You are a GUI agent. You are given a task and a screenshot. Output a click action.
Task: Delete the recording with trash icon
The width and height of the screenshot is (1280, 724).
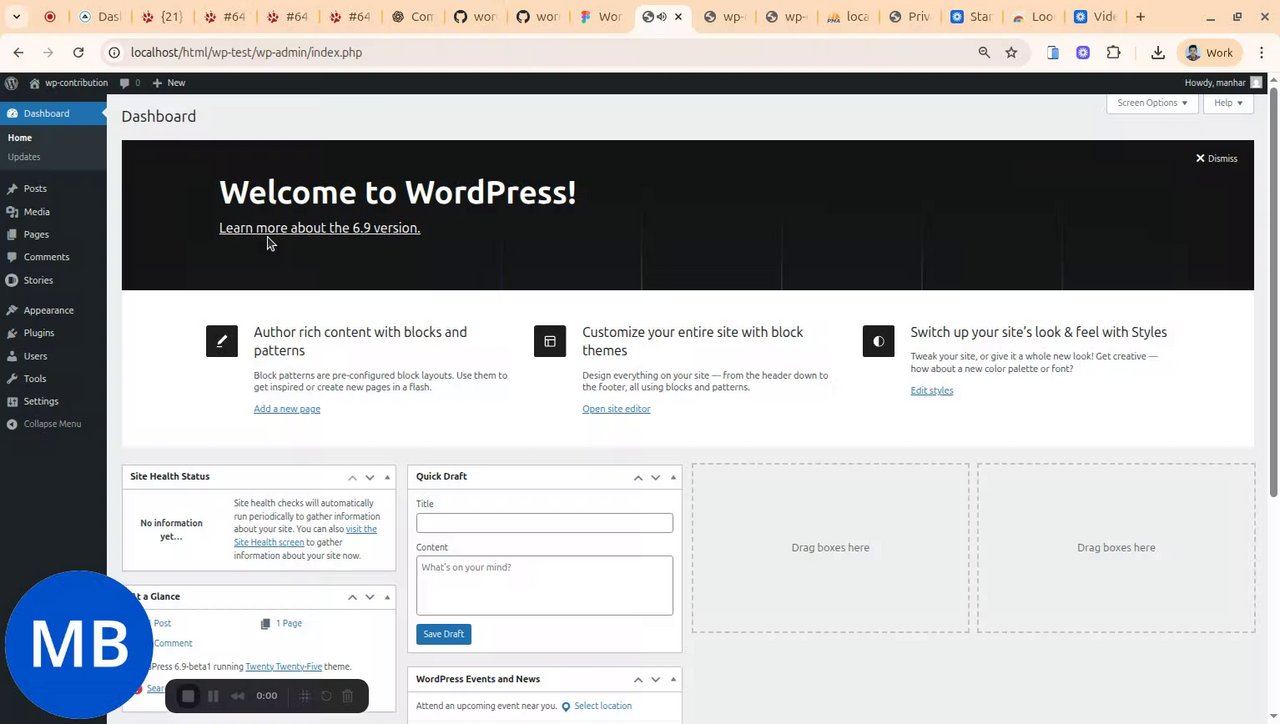(348, 696)
